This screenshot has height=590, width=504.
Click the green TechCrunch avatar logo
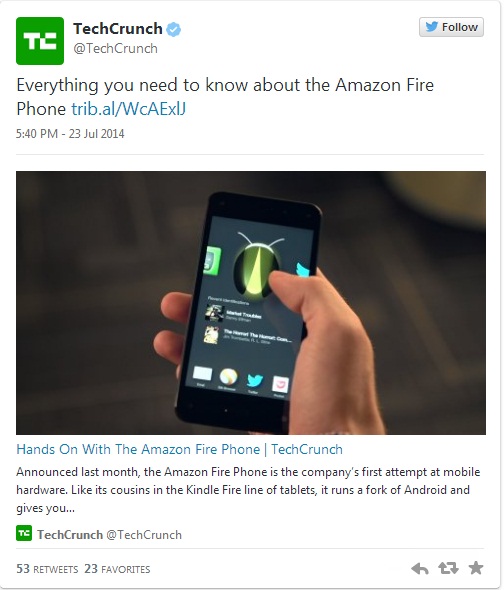pyautogui.click(x=40, y=41)
